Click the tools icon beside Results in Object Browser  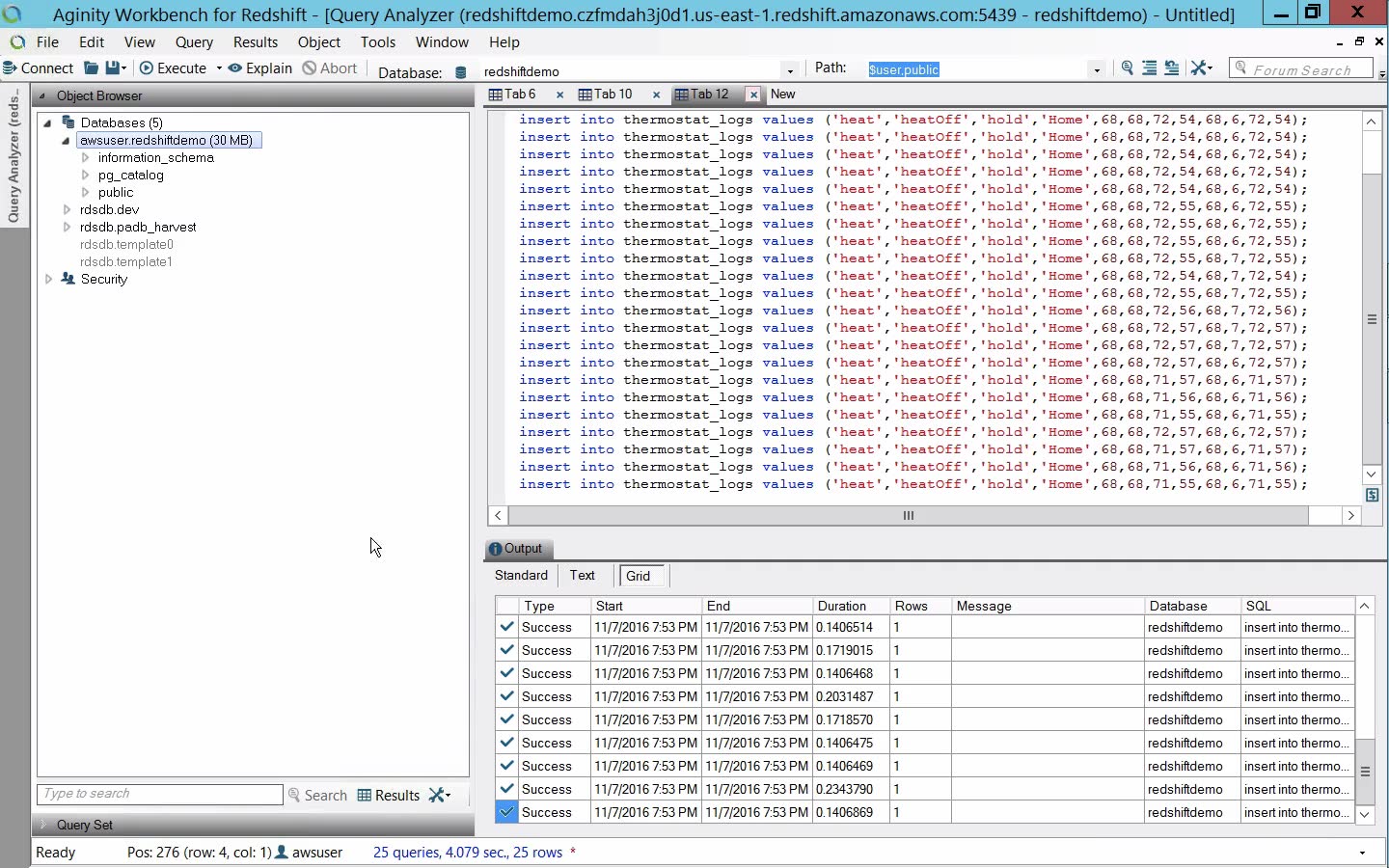[438, 795]
